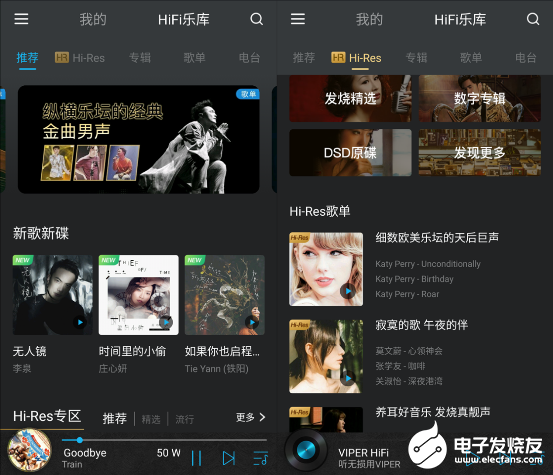Open the 发现更多 category

(x=480, y=152)
